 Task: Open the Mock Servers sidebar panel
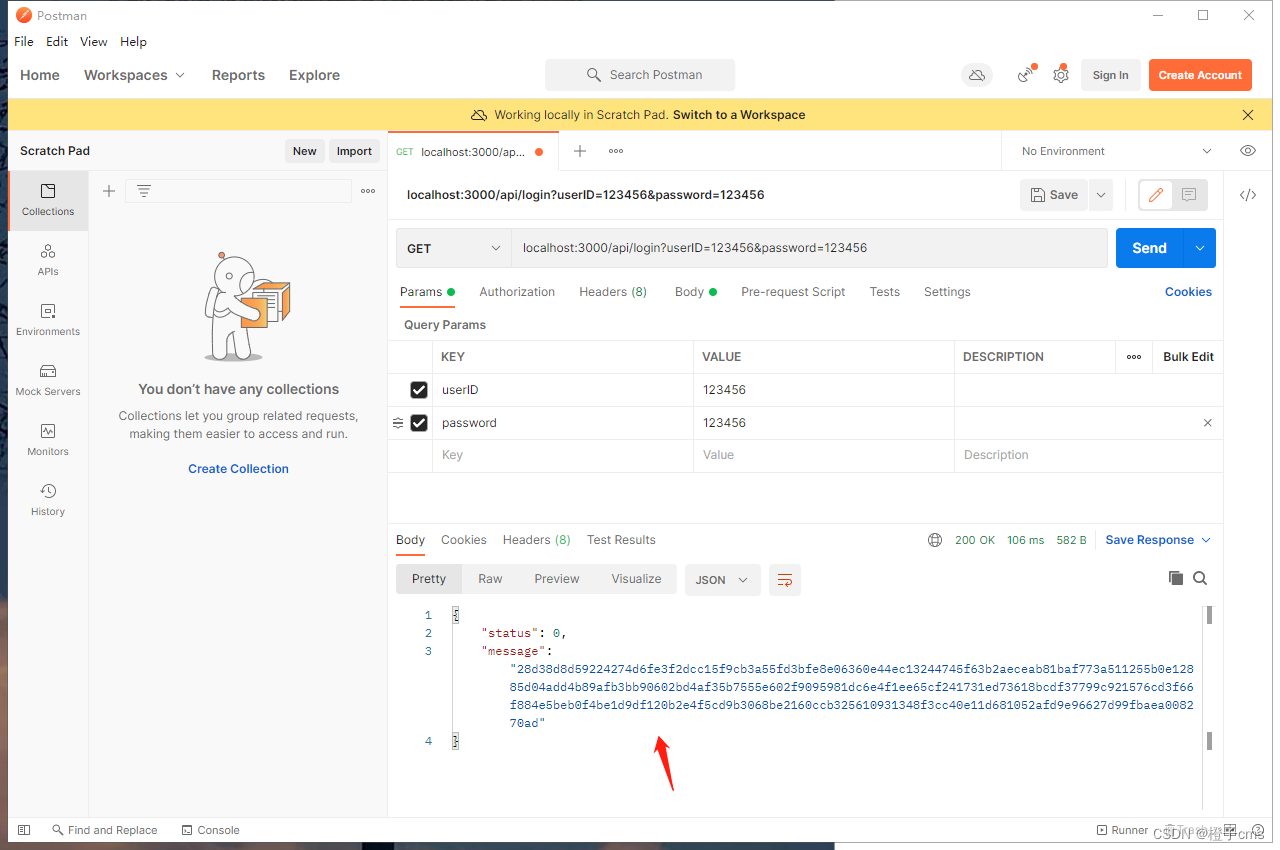click(48, 380)
